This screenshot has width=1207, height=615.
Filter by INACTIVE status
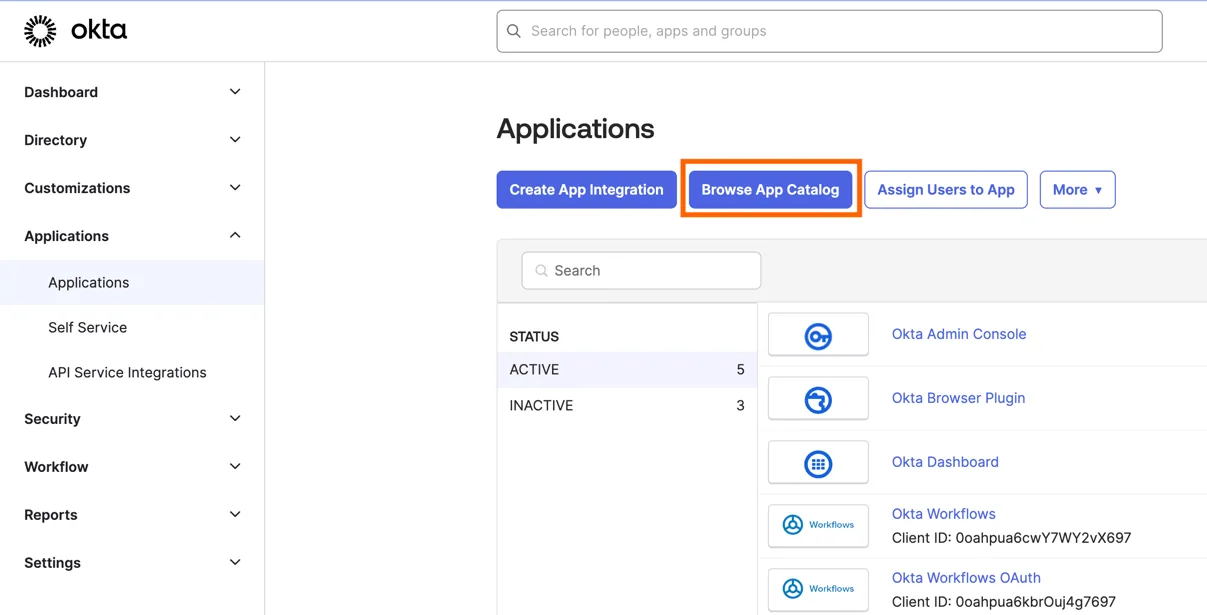pyautogui.click(x=627, y=406)
